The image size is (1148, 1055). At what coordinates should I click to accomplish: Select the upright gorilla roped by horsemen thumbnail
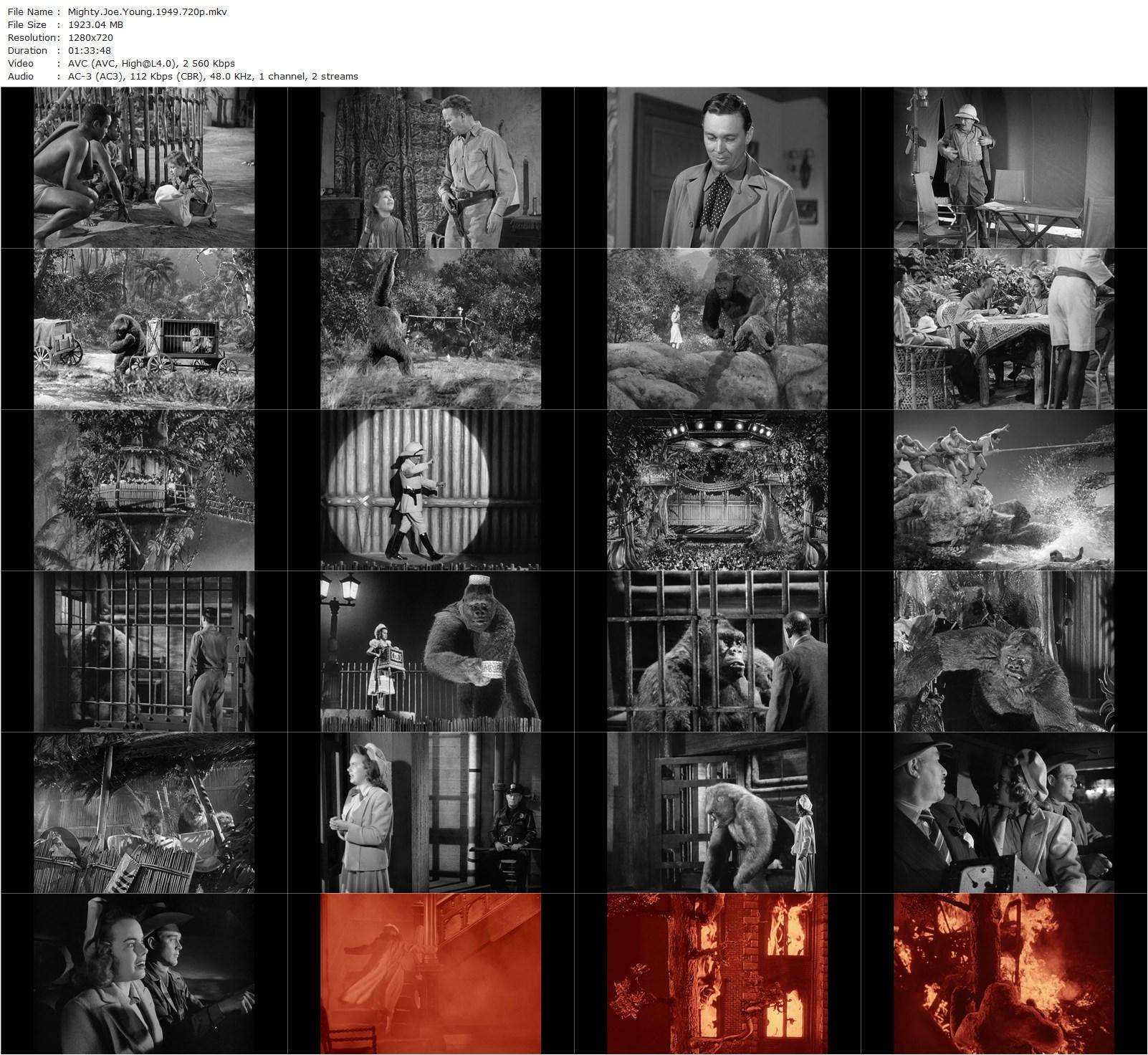pos(431,329)
